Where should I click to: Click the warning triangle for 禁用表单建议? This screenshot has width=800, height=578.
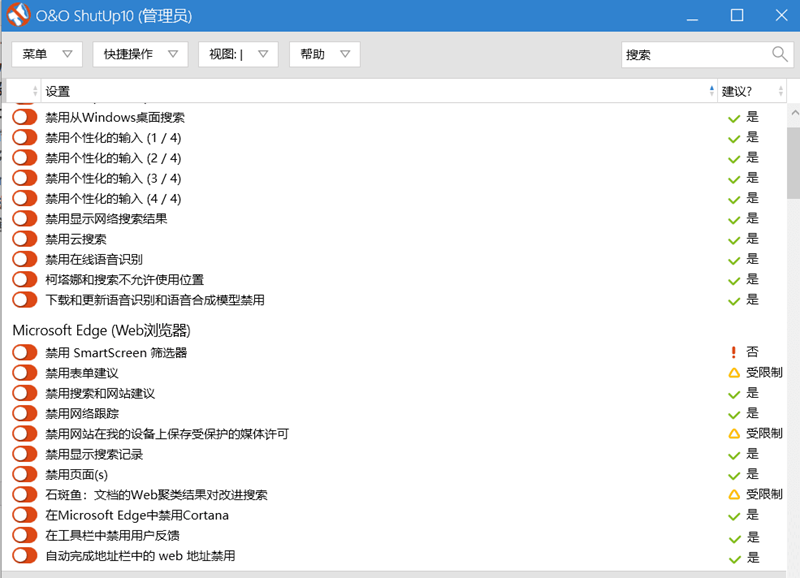(x=734, y=373)
